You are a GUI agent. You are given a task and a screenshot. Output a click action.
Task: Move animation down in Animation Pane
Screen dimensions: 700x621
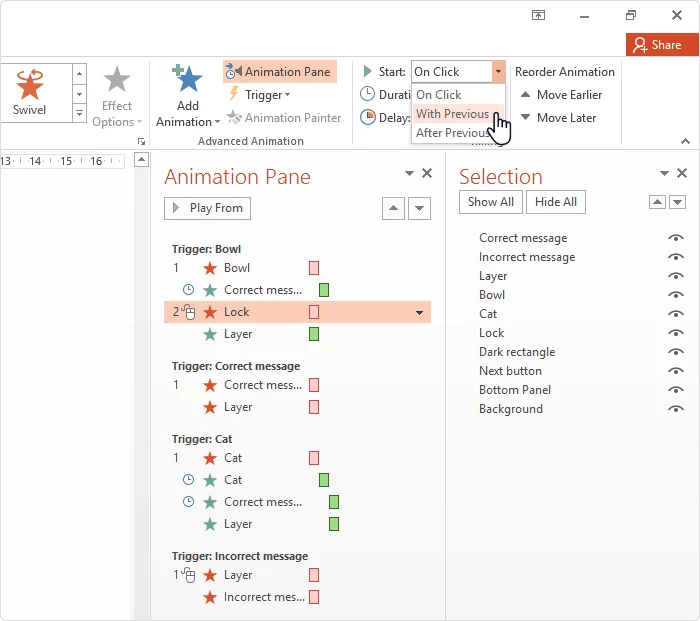click(x=419, y=208)
